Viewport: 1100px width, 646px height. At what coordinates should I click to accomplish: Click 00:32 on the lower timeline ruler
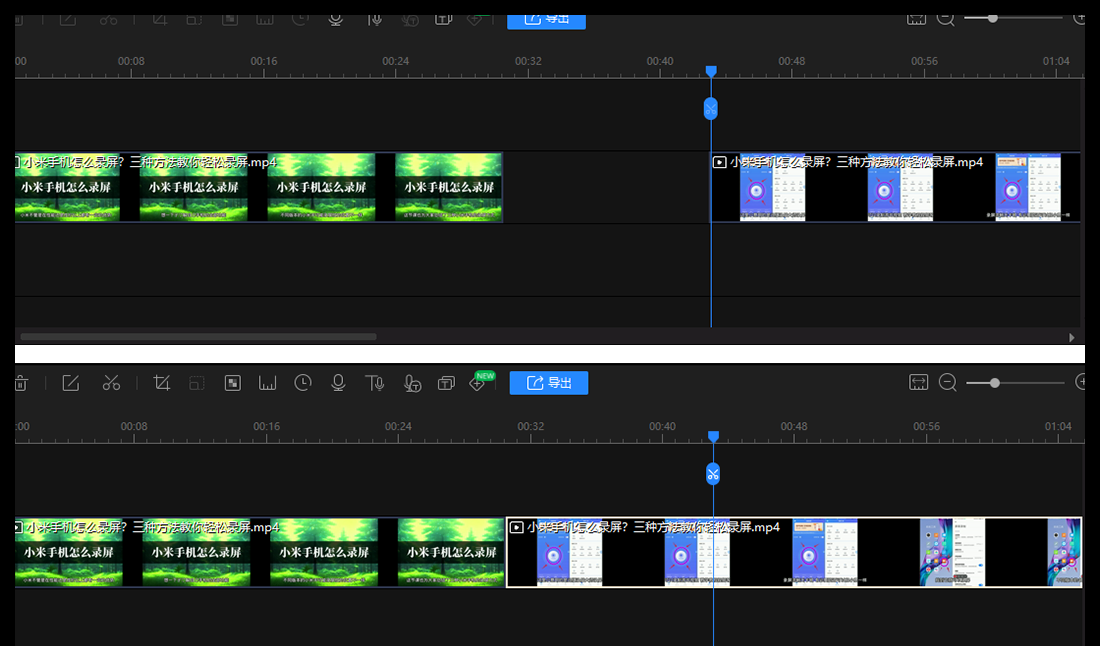(x=531, y=426)
